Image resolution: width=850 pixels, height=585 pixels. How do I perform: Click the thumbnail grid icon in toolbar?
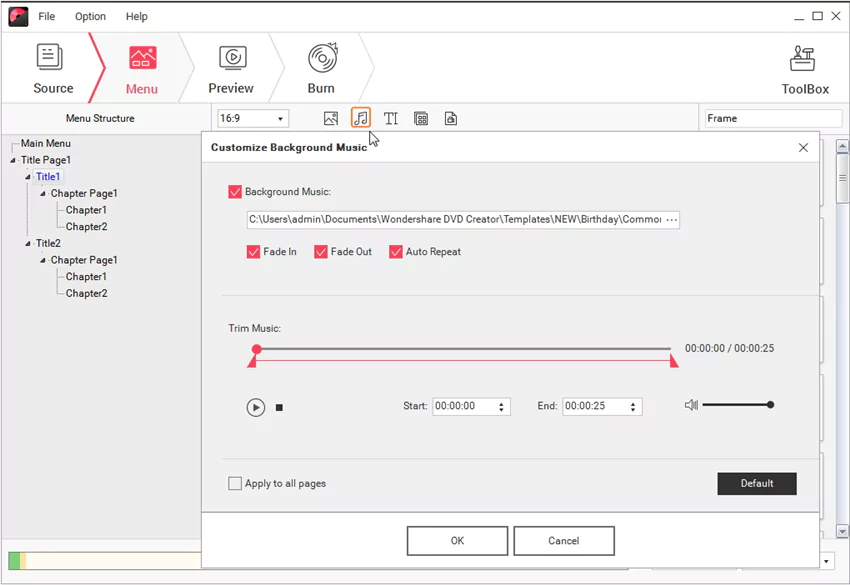pos(421,118)
